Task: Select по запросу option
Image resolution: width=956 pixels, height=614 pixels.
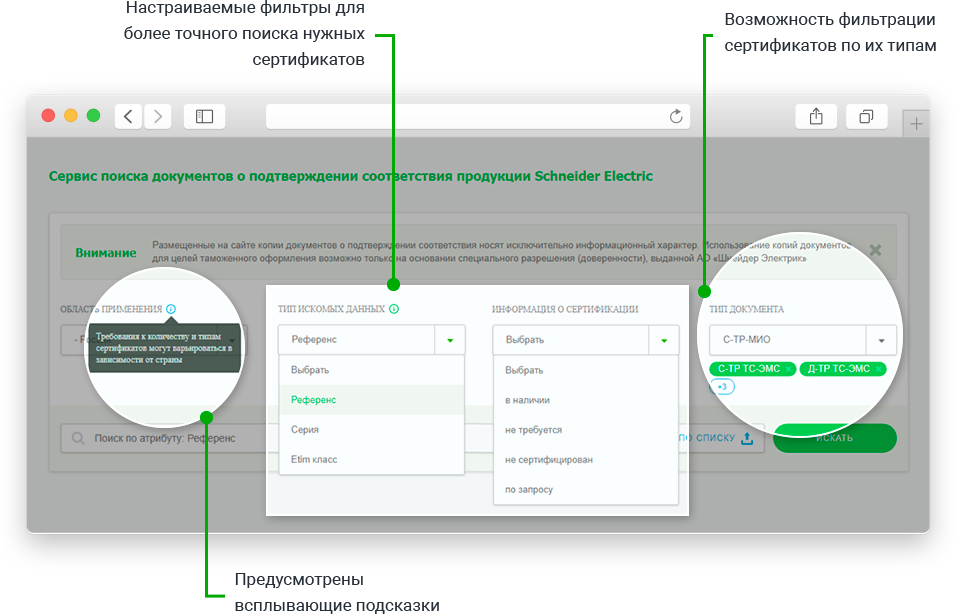Action: (585, 490)
